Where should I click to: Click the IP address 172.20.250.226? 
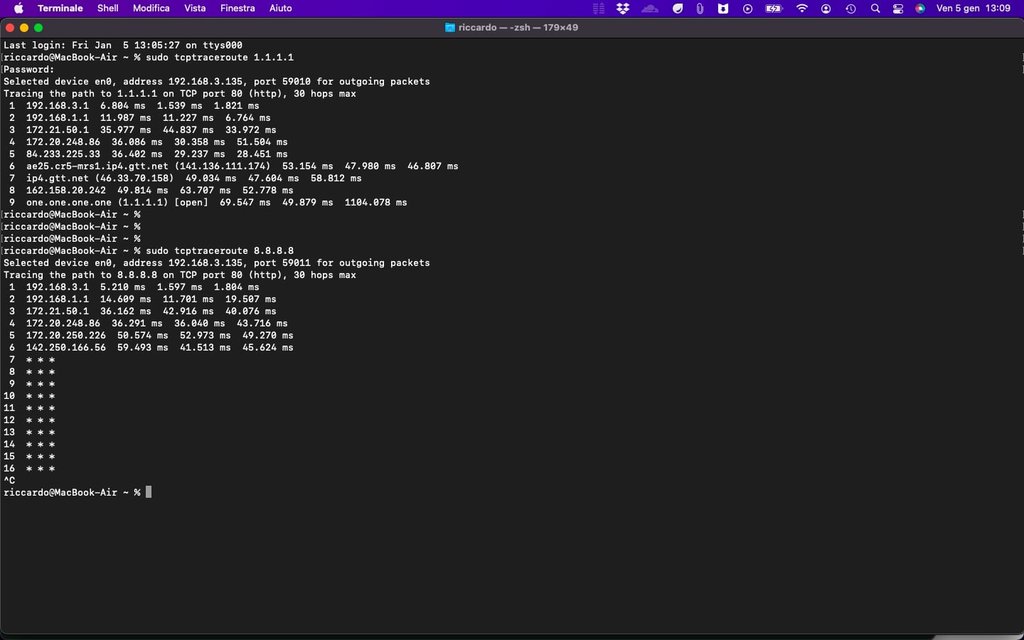pyautogui.click(x=66, y=335)
